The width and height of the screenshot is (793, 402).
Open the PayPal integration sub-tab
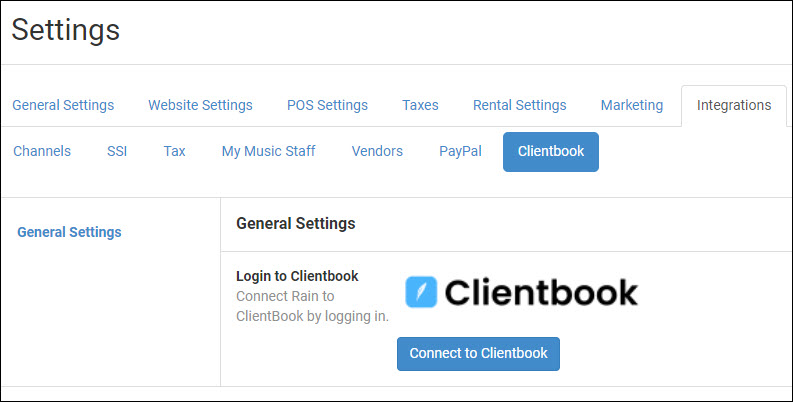click(x=460, y=151)
